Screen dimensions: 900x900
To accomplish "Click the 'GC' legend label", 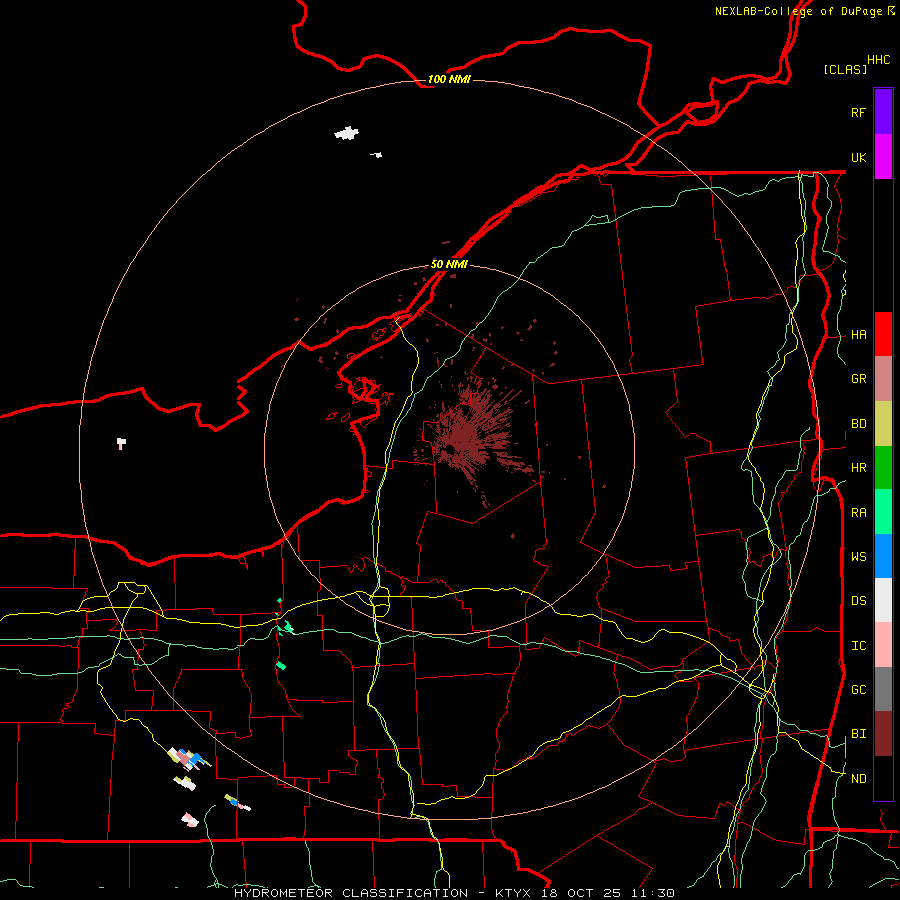I will tap(858, 690).
